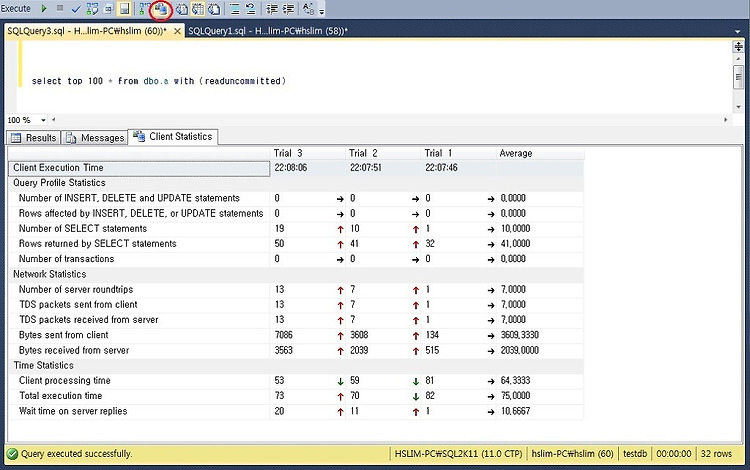The width and height of the screenshot is (750, 470).
Task: Display the Estimated Execution Plan
Action: point(92,9)
